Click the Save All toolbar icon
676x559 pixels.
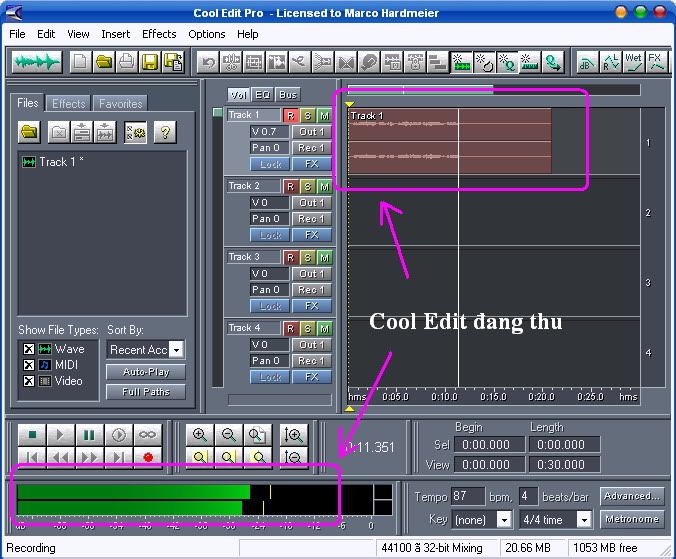[173, 62]
